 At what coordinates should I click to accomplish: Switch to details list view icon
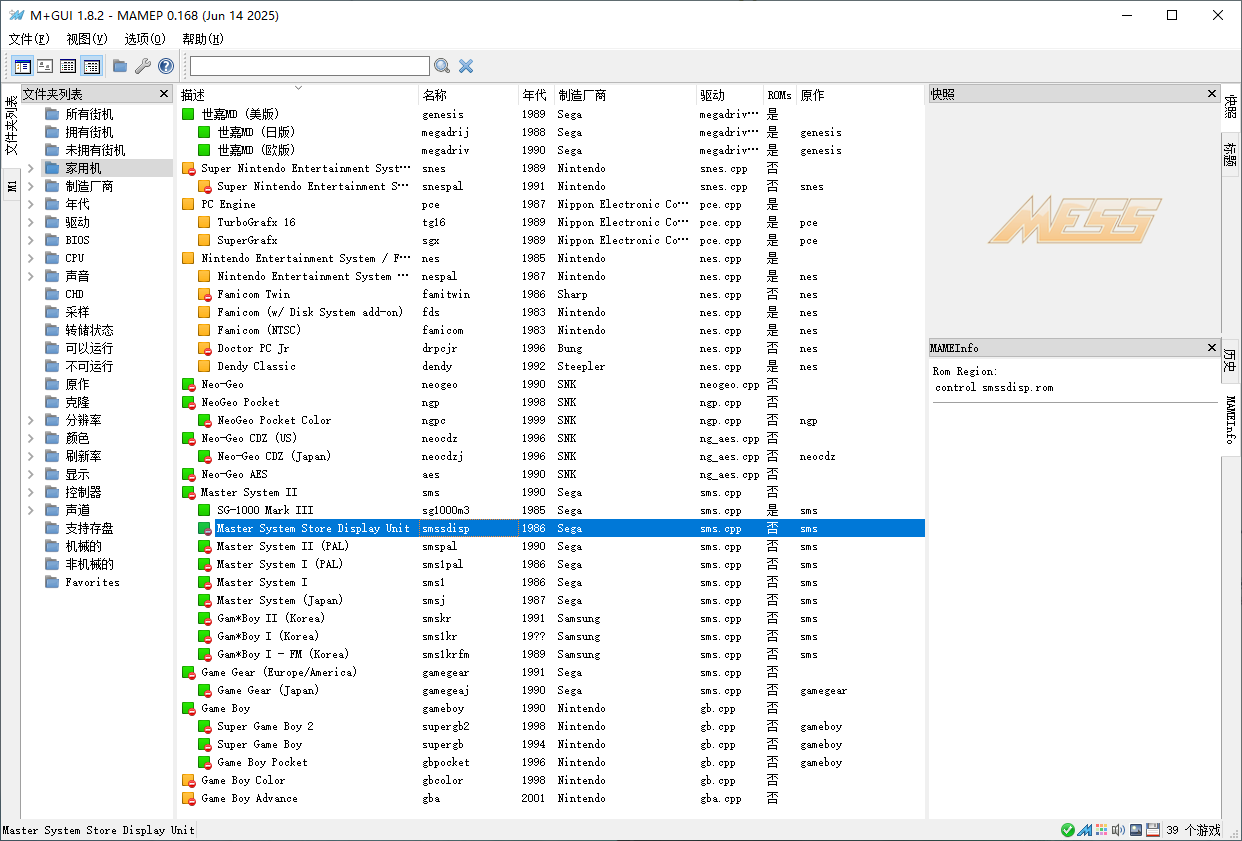tap(68, 66)
